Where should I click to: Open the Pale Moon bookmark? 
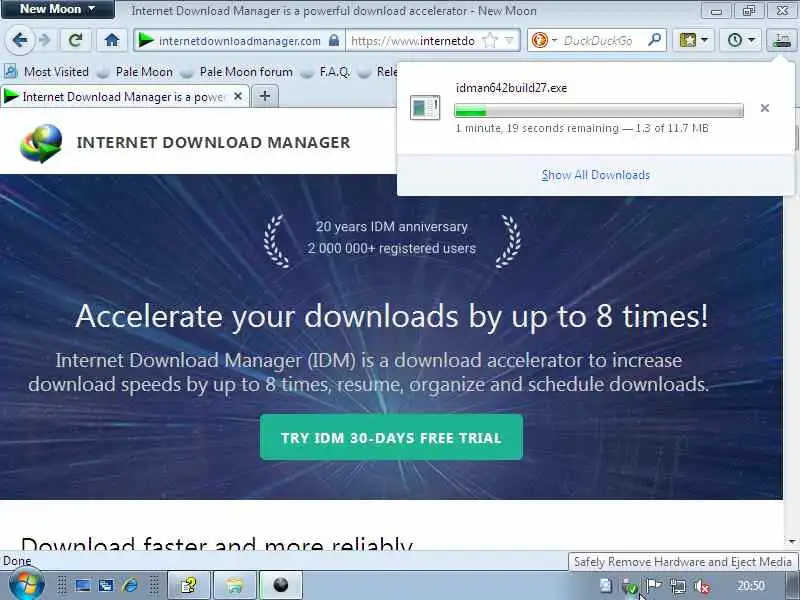(x=136, y=72)
